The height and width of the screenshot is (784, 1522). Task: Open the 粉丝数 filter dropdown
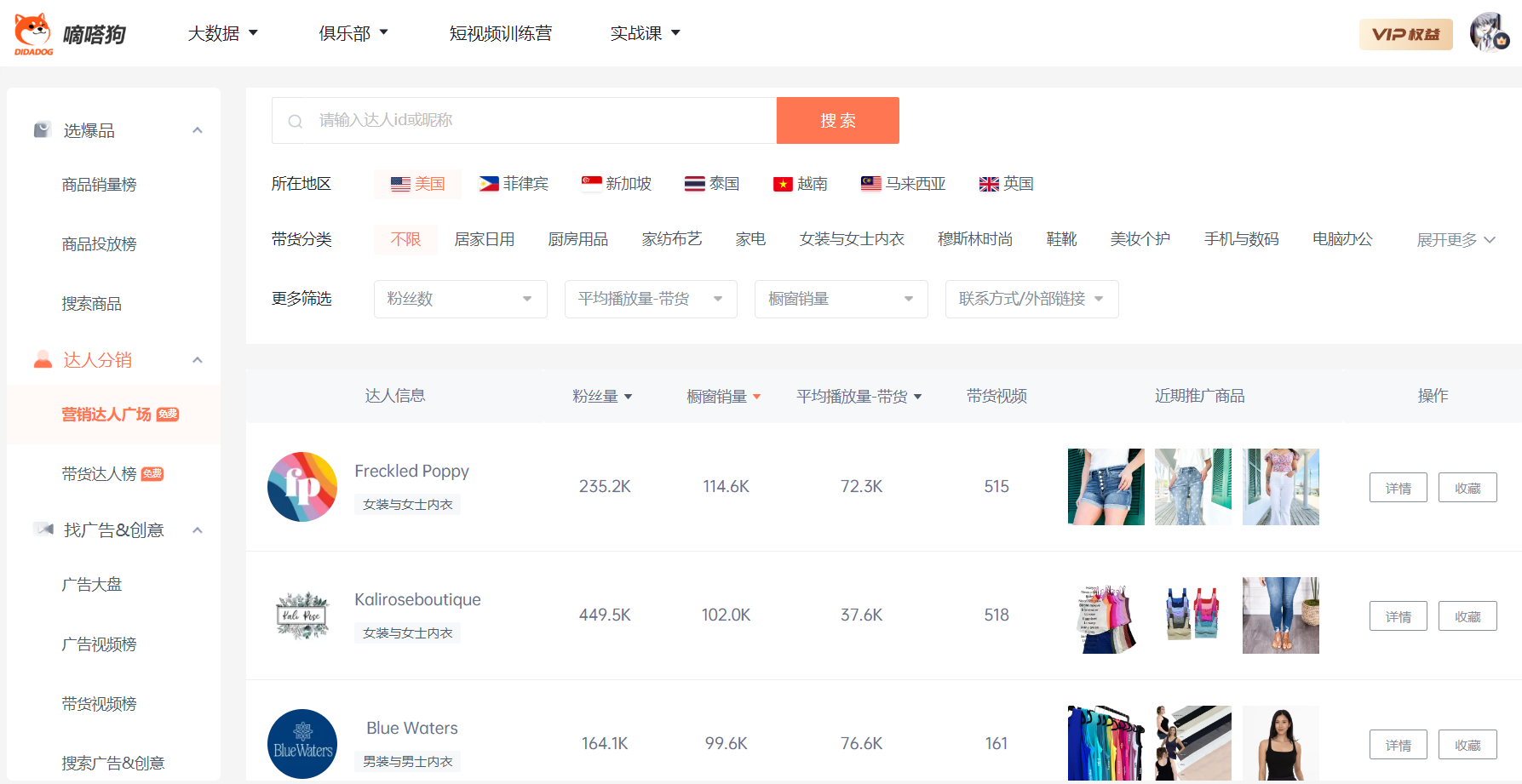click(x=460, y=299)
